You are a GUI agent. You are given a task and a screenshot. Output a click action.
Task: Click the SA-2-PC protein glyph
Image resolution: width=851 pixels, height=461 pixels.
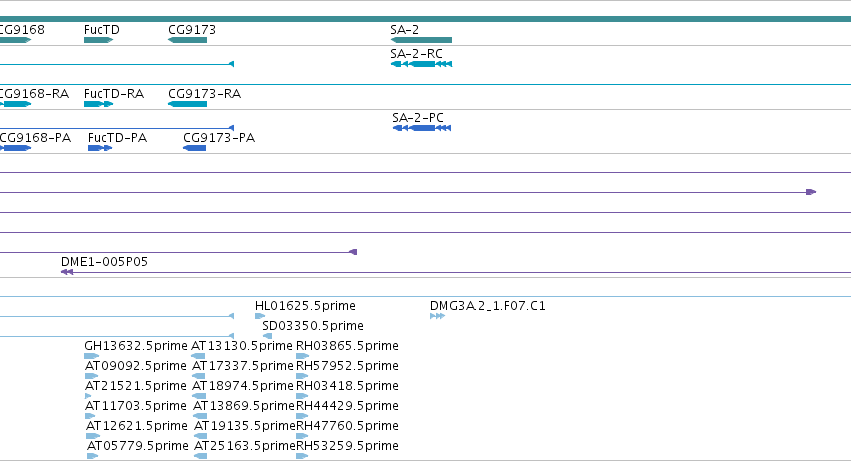click(x=422, y=128)
